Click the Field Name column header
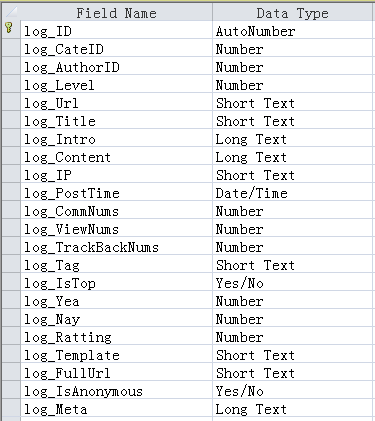 [116, 13]
